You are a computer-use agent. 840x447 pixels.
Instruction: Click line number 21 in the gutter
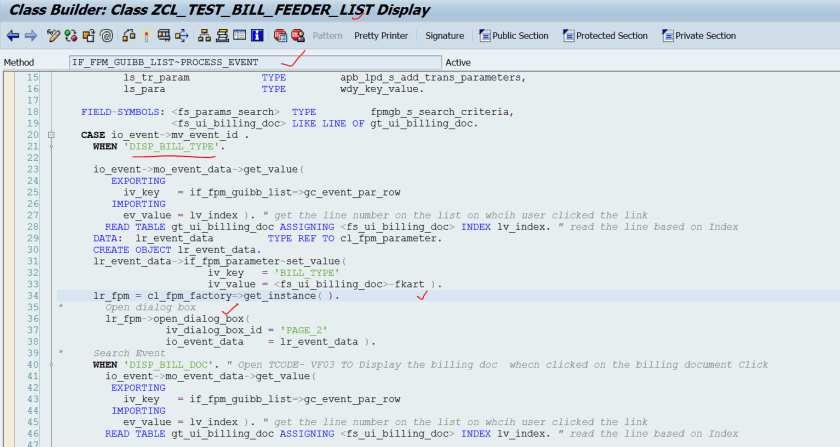[33, 146]
